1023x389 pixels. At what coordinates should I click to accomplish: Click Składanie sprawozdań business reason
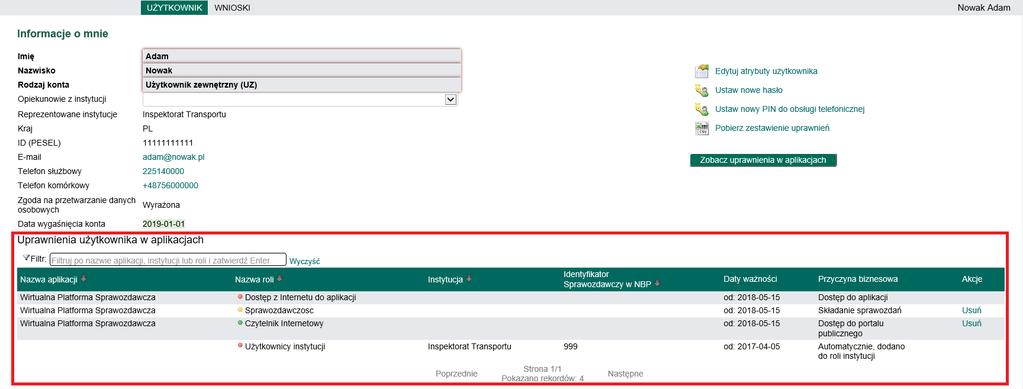859,311
